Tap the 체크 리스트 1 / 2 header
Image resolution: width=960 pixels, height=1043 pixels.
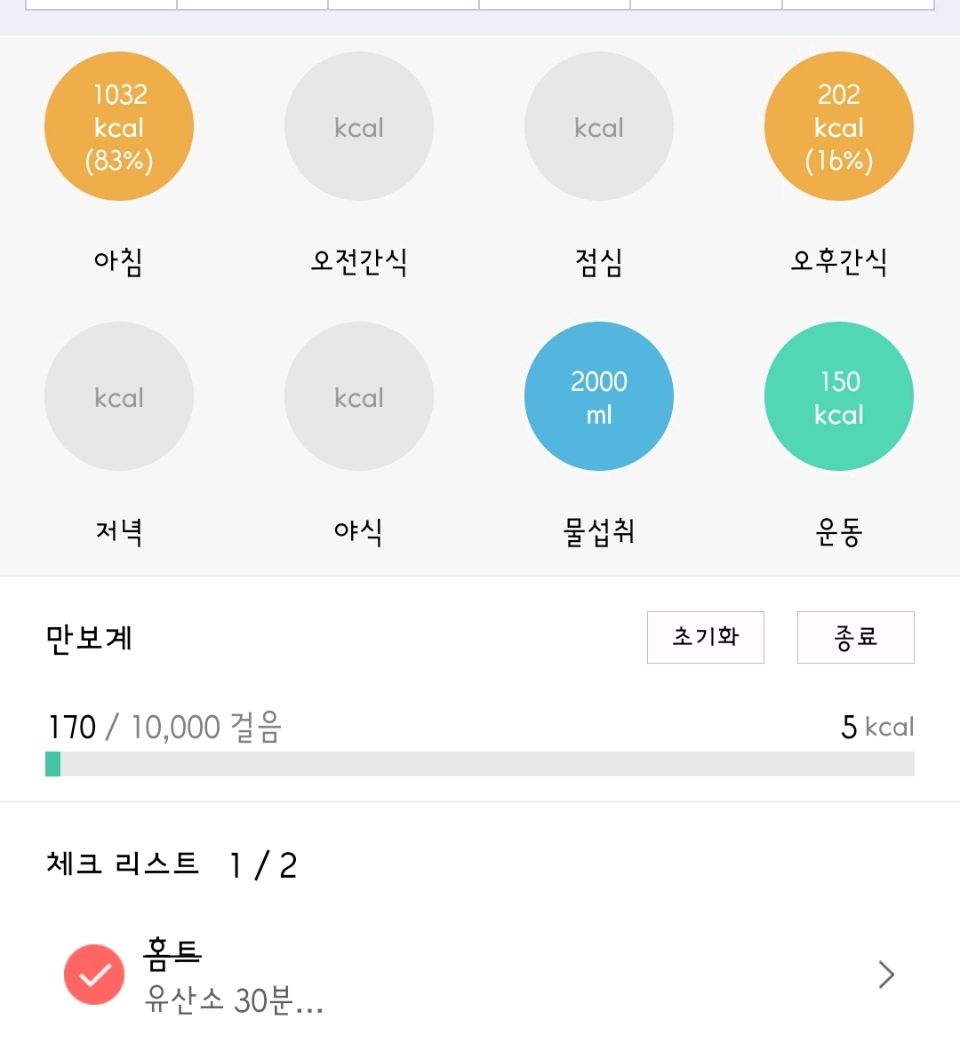(x=172, y=865)
